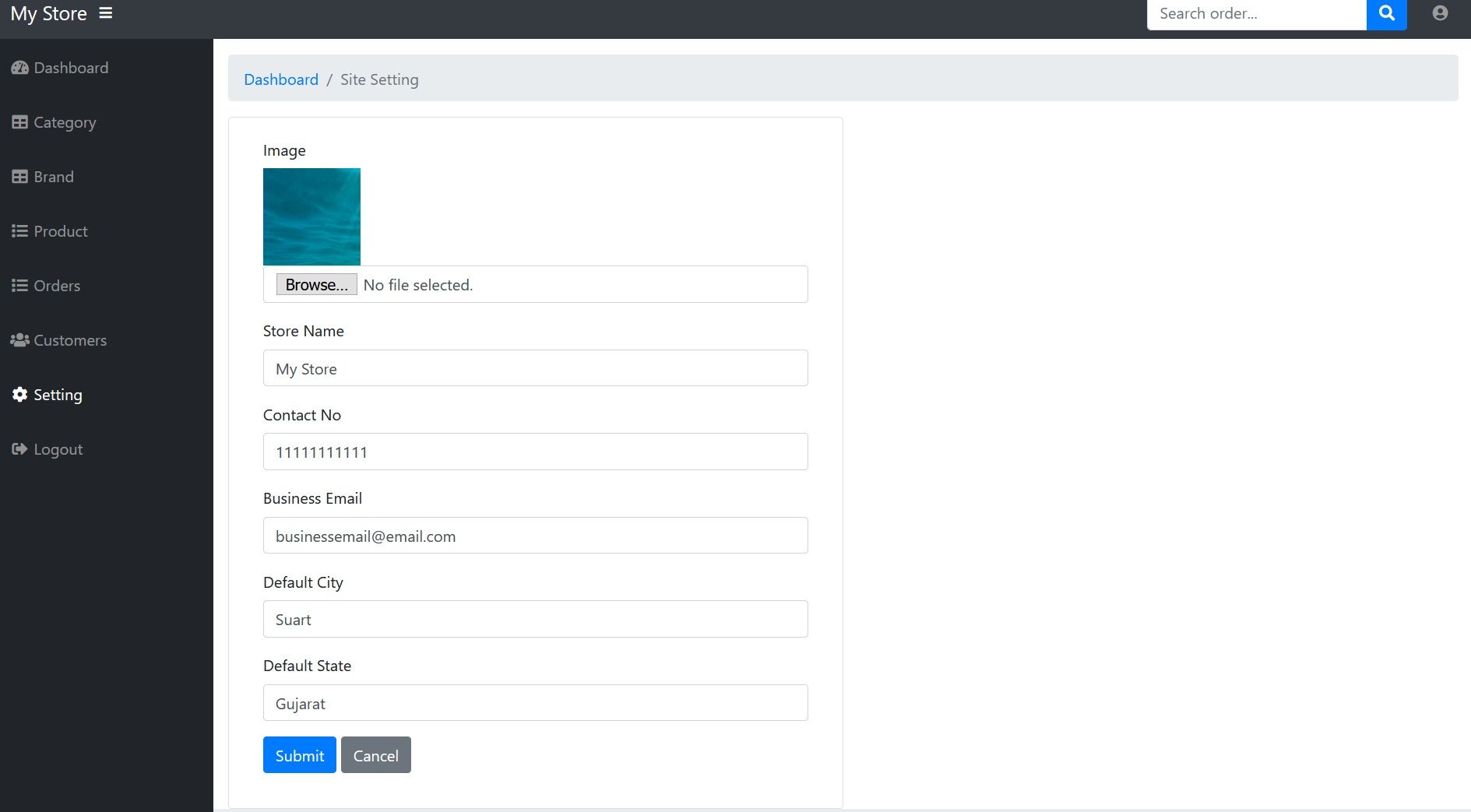Go to the Dashboard breadcrumb link
This screenshot has height=812, width=1471.
[281, 79]
